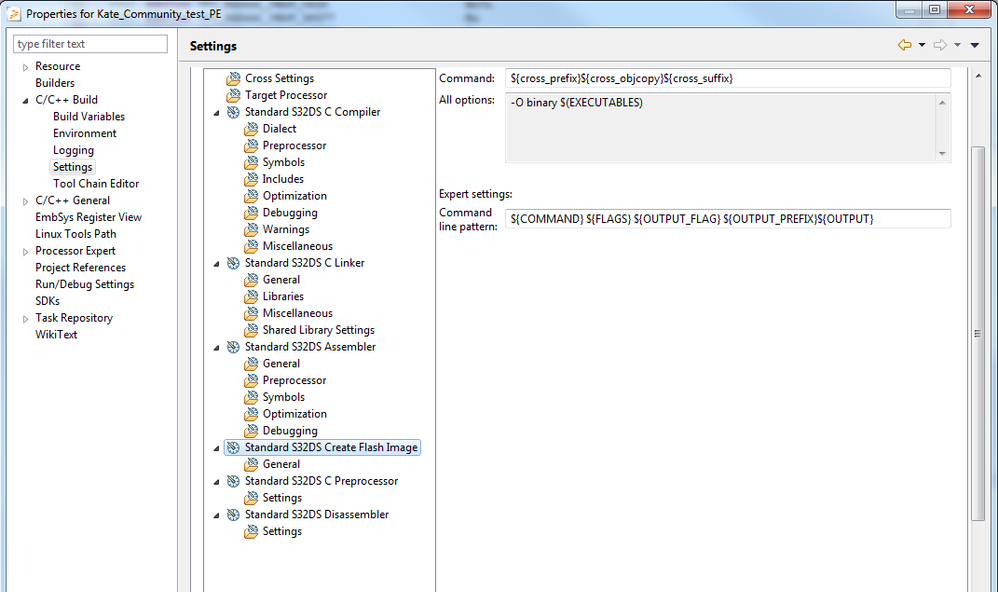This screenshot has height=592, width=998.
Task: Open the Settings view menu triangle
Action: [974, 45]
